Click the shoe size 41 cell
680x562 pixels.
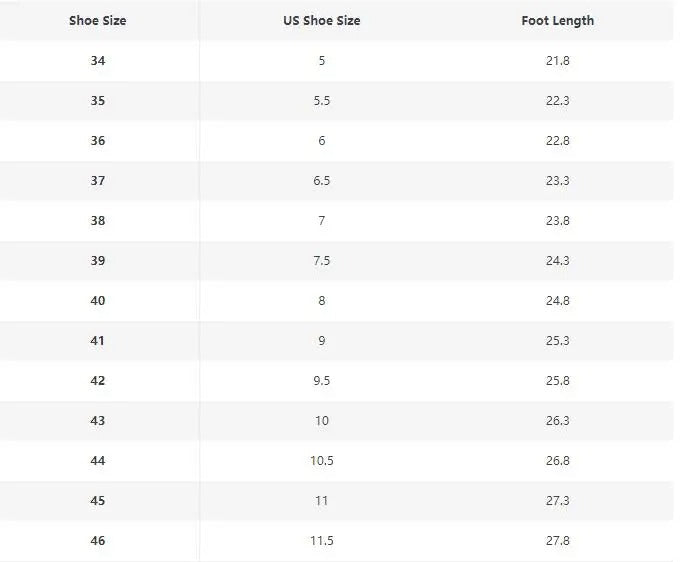[97, 341]
